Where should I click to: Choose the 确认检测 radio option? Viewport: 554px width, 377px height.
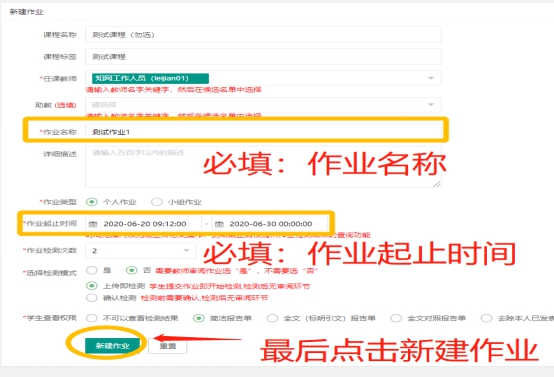tap(92, 298)
